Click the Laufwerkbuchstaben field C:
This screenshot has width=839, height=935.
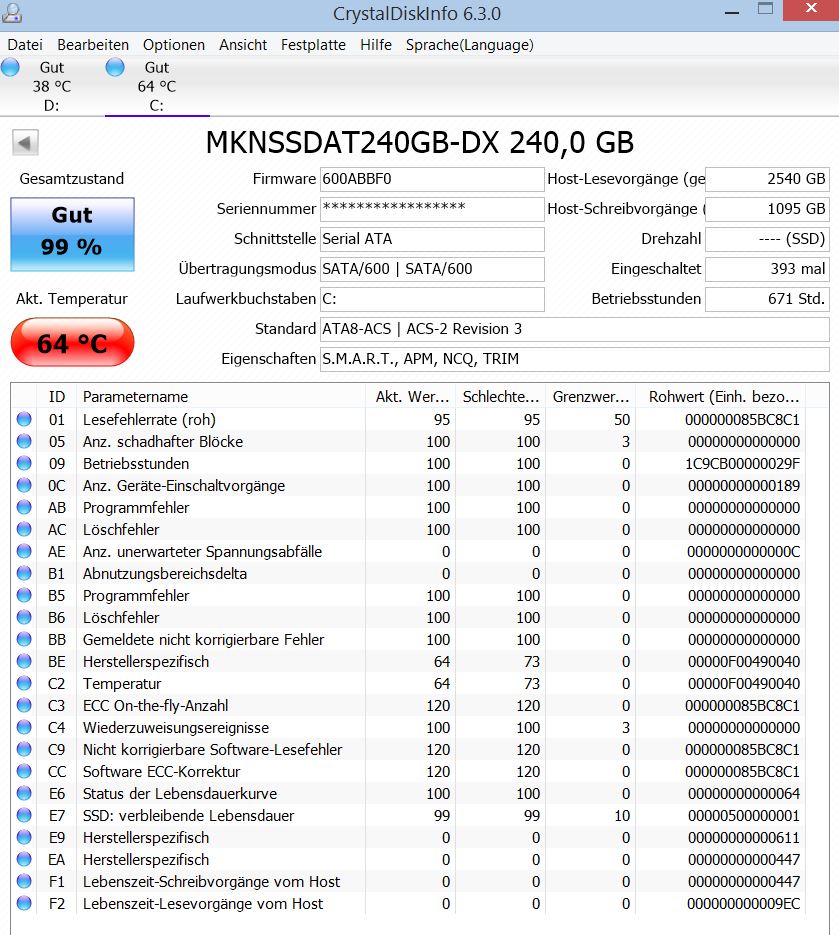point(432,299)
